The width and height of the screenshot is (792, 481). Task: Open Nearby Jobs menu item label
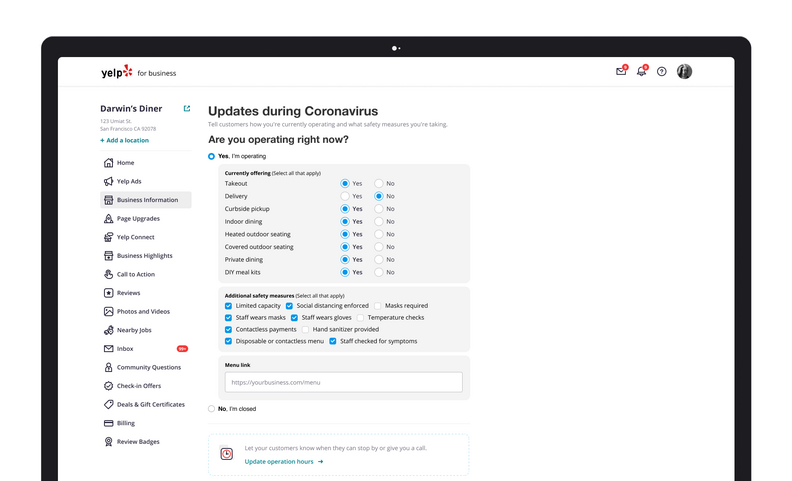point(134,330)
